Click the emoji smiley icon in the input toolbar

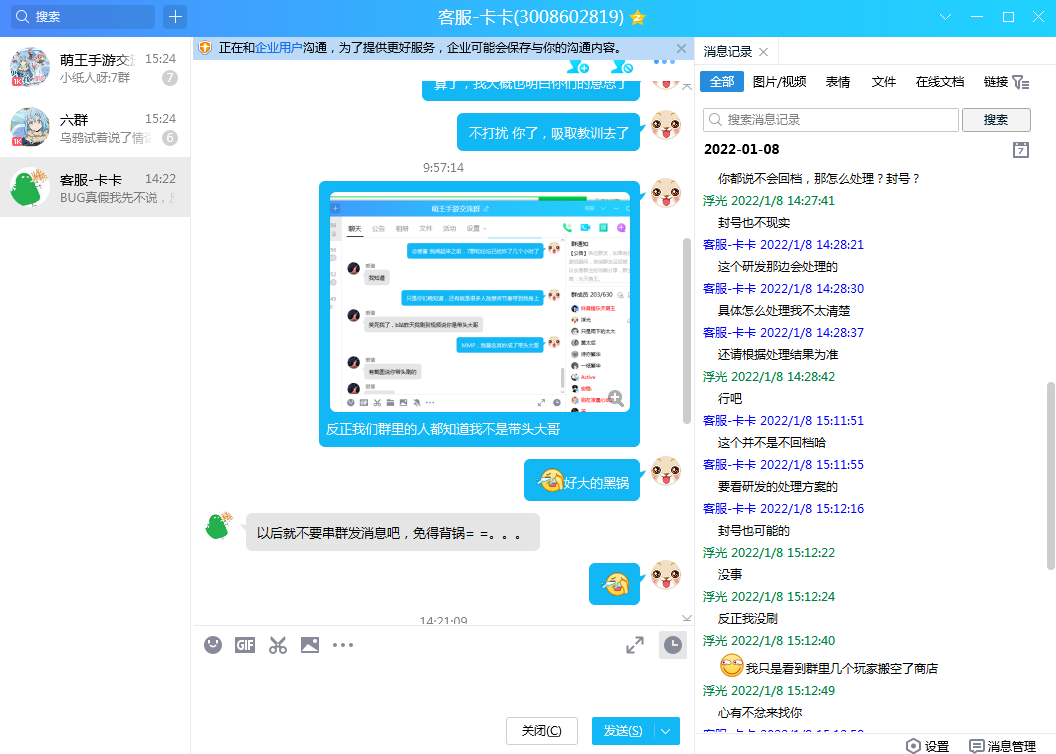(213, 645)
